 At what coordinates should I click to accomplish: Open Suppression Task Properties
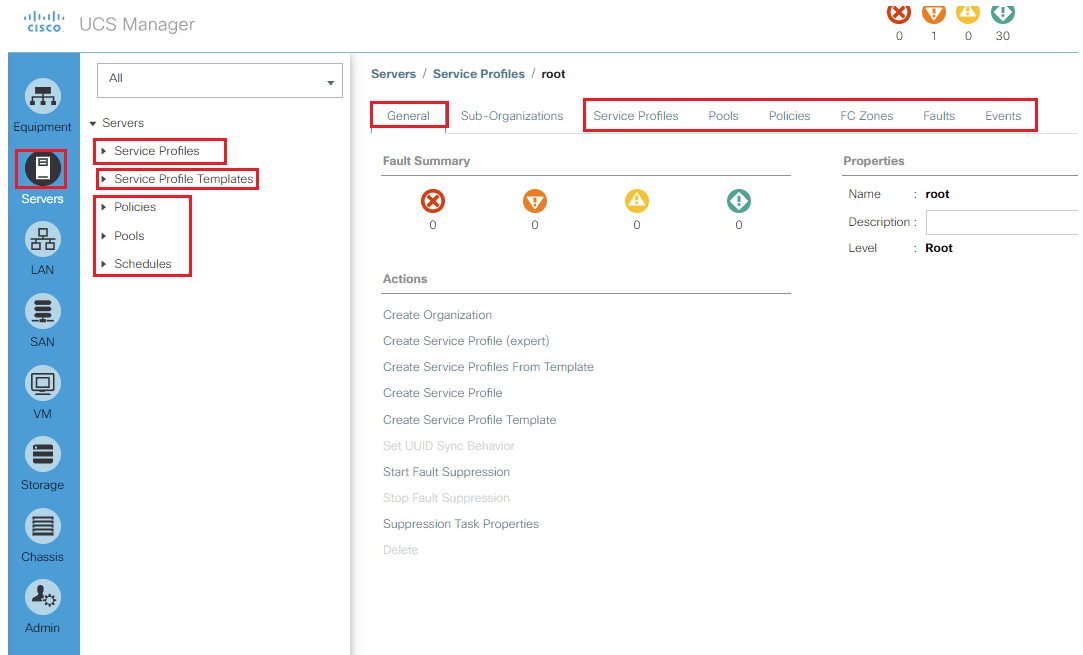(461, 524)
